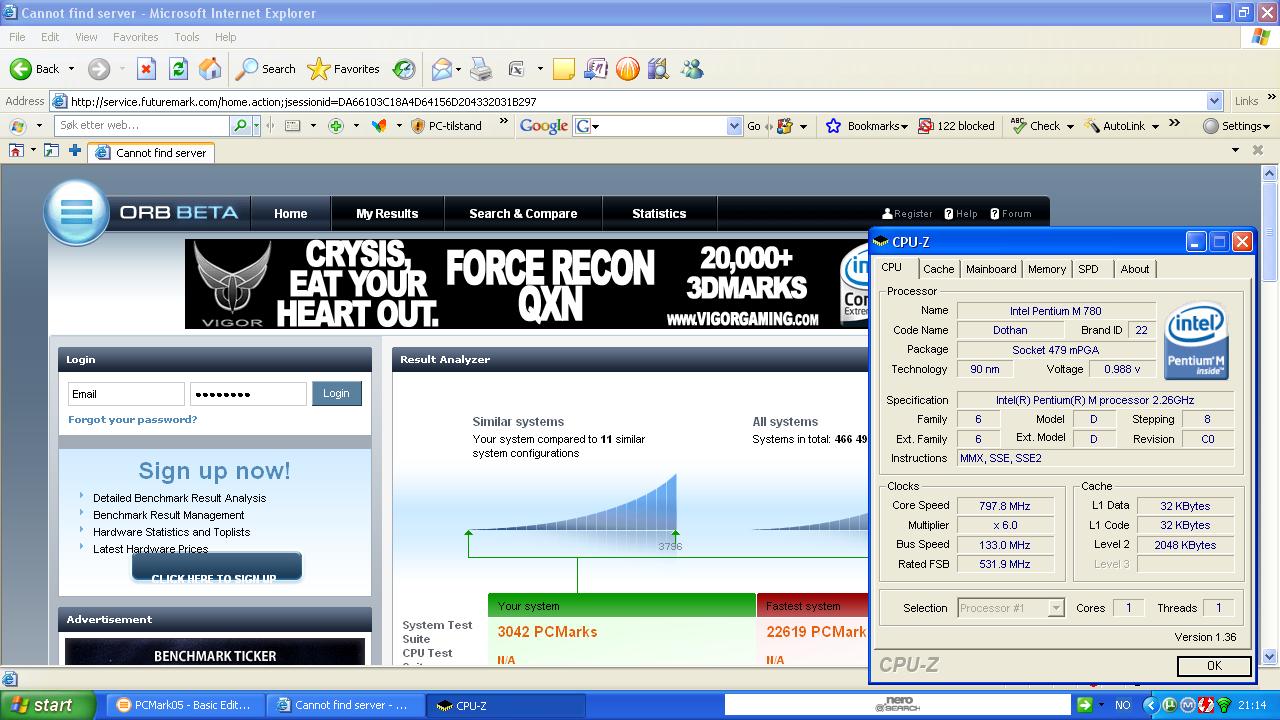
Task: Open the Favorites star in toolbar
Action: tap(343, 69)
